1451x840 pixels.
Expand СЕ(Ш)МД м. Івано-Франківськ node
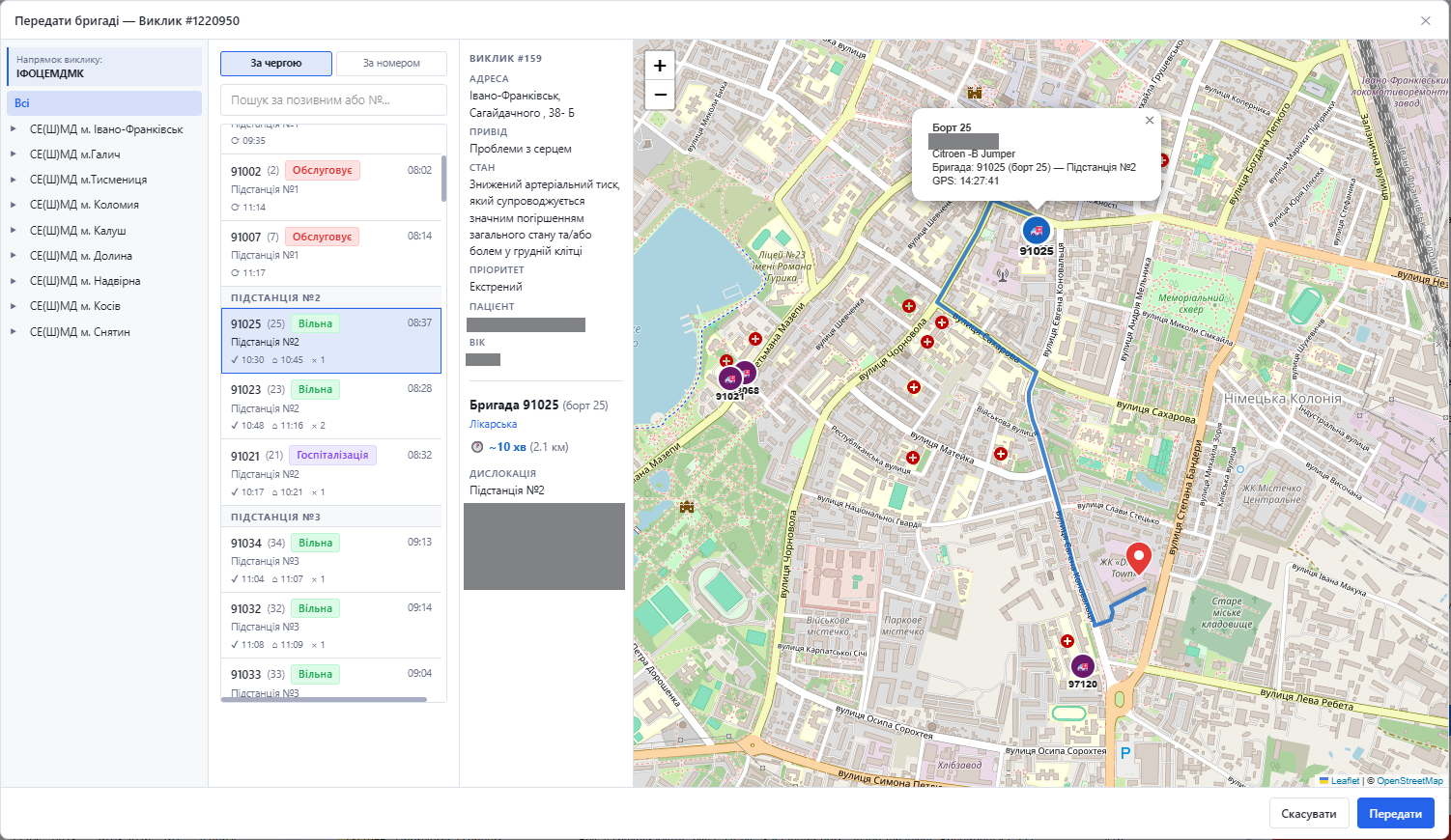tap(14, 128)
